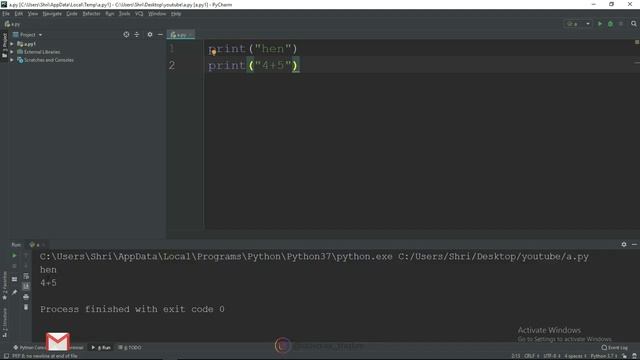Screen dimensions: 640x360
Task: Change the UTF-8 file encoding in the status bar
Action: point(551,356)
